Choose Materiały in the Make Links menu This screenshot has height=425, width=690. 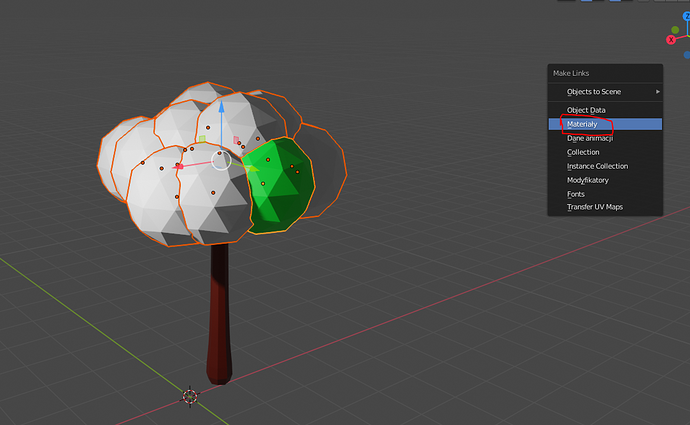(605, 124)
